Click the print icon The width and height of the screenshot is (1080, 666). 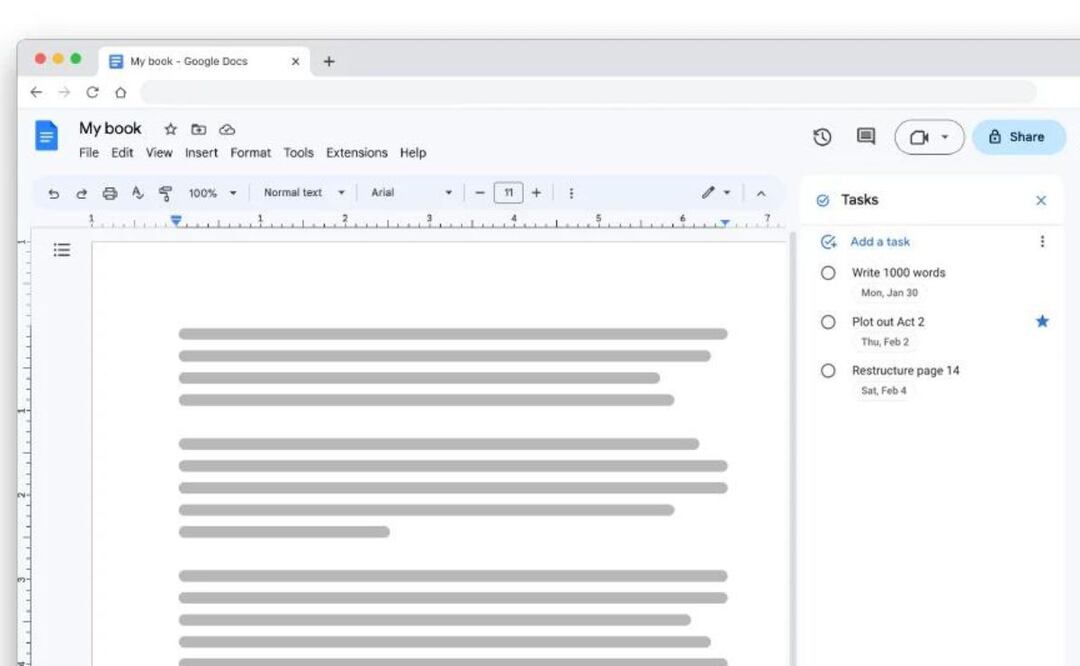tap(110, 193)
